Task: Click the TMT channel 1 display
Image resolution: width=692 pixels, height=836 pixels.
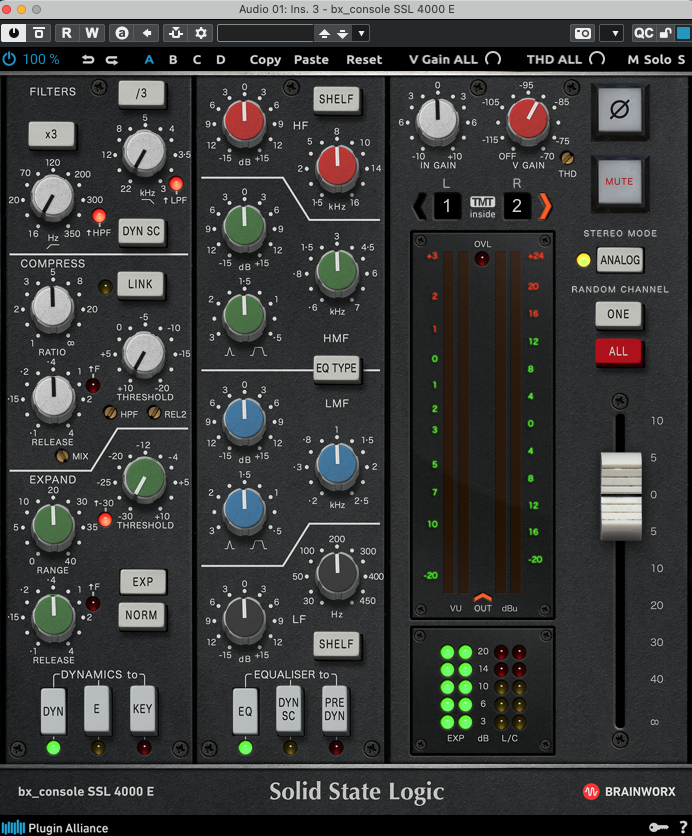Action: [x=447, y=206]
